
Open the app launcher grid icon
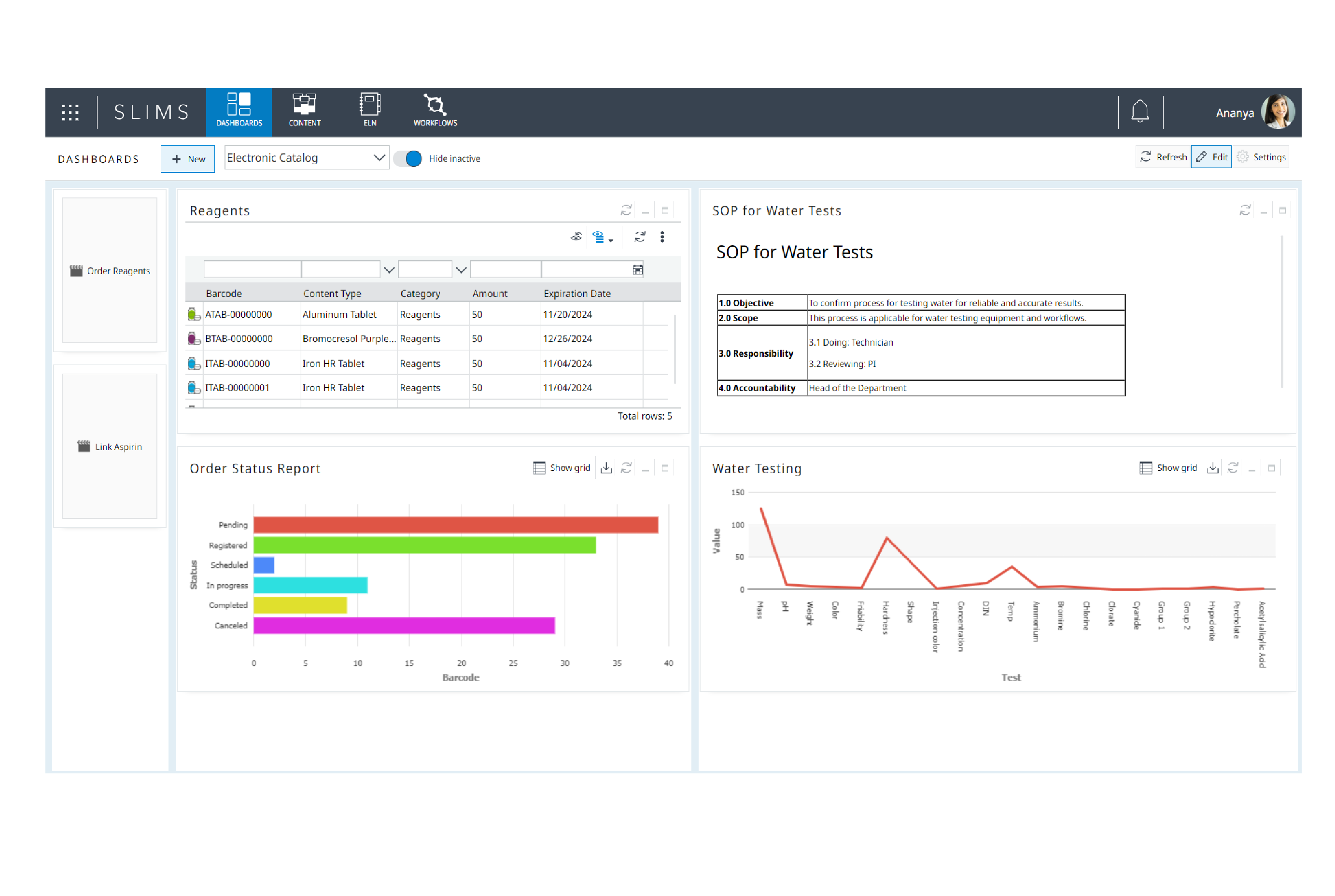pyautogui.click(x=70, y=112)
